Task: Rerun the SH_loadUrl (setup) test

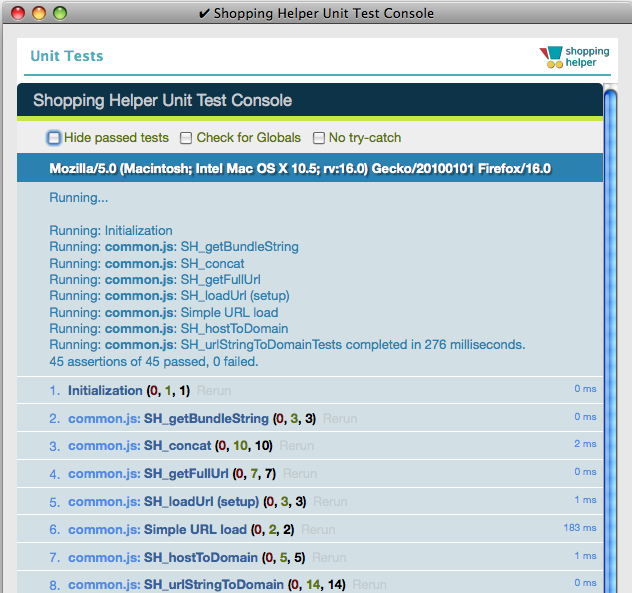Action: (x=330, y=502)
